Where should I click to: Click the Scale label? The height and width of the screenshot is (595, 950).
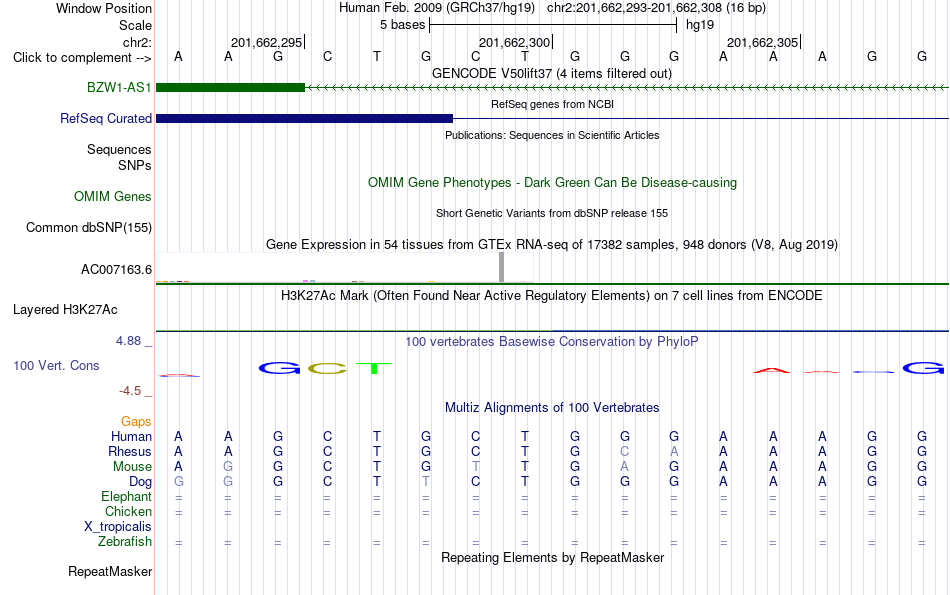[x=135, y=25]
